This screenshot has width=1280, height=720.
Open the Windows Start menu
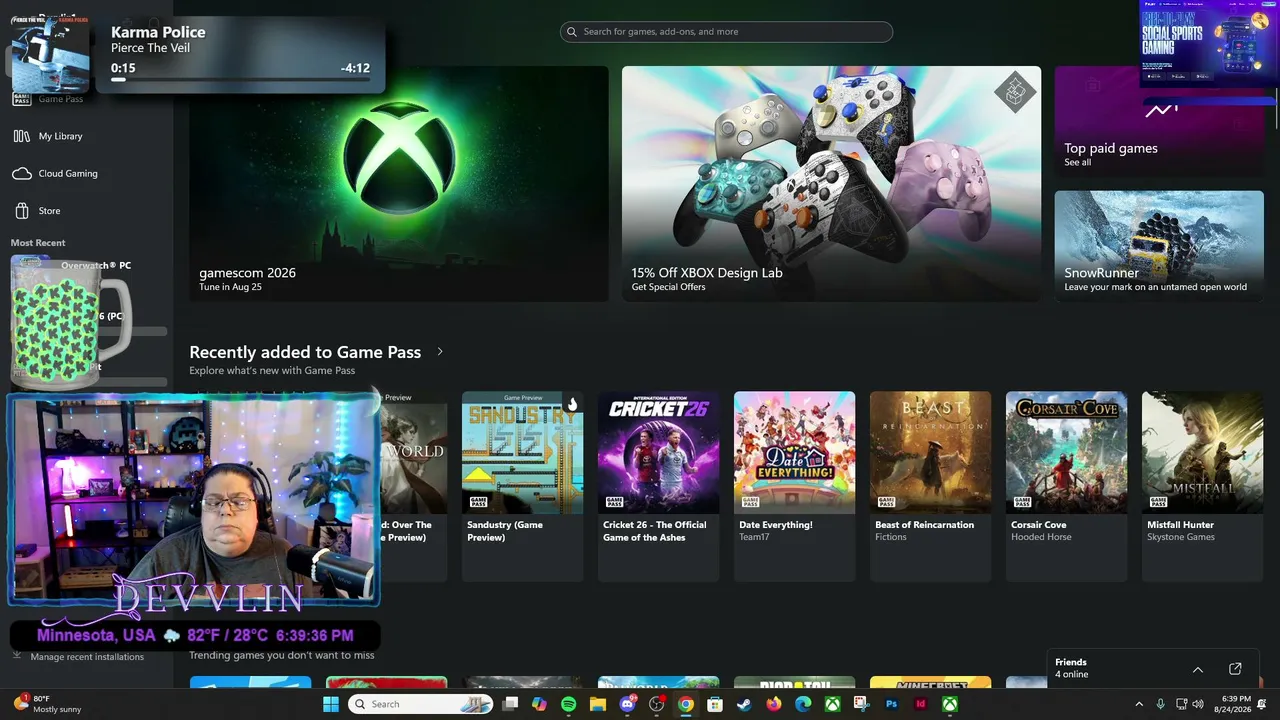[331, 704]
